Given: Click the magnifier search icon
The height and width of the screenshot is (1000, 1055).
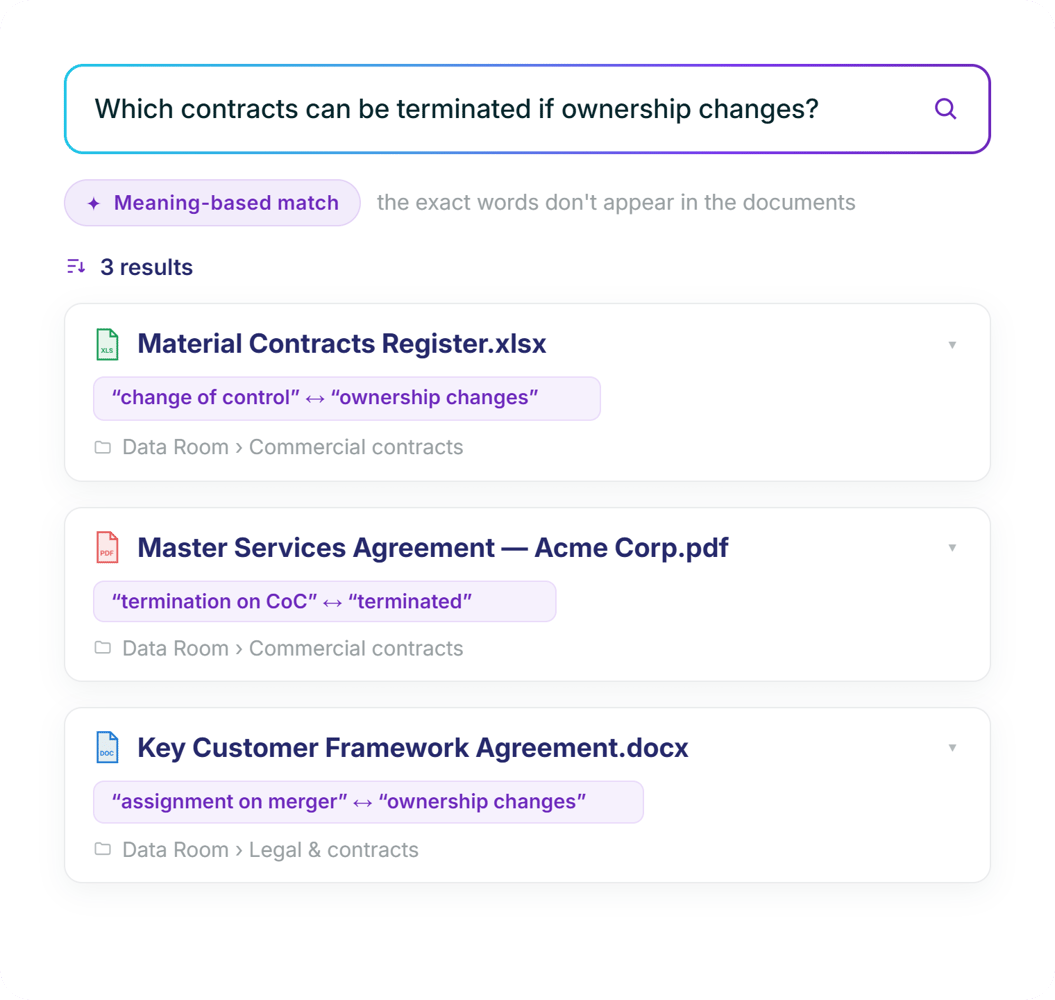Looking at the screenshot, I should tap(945, 109).
